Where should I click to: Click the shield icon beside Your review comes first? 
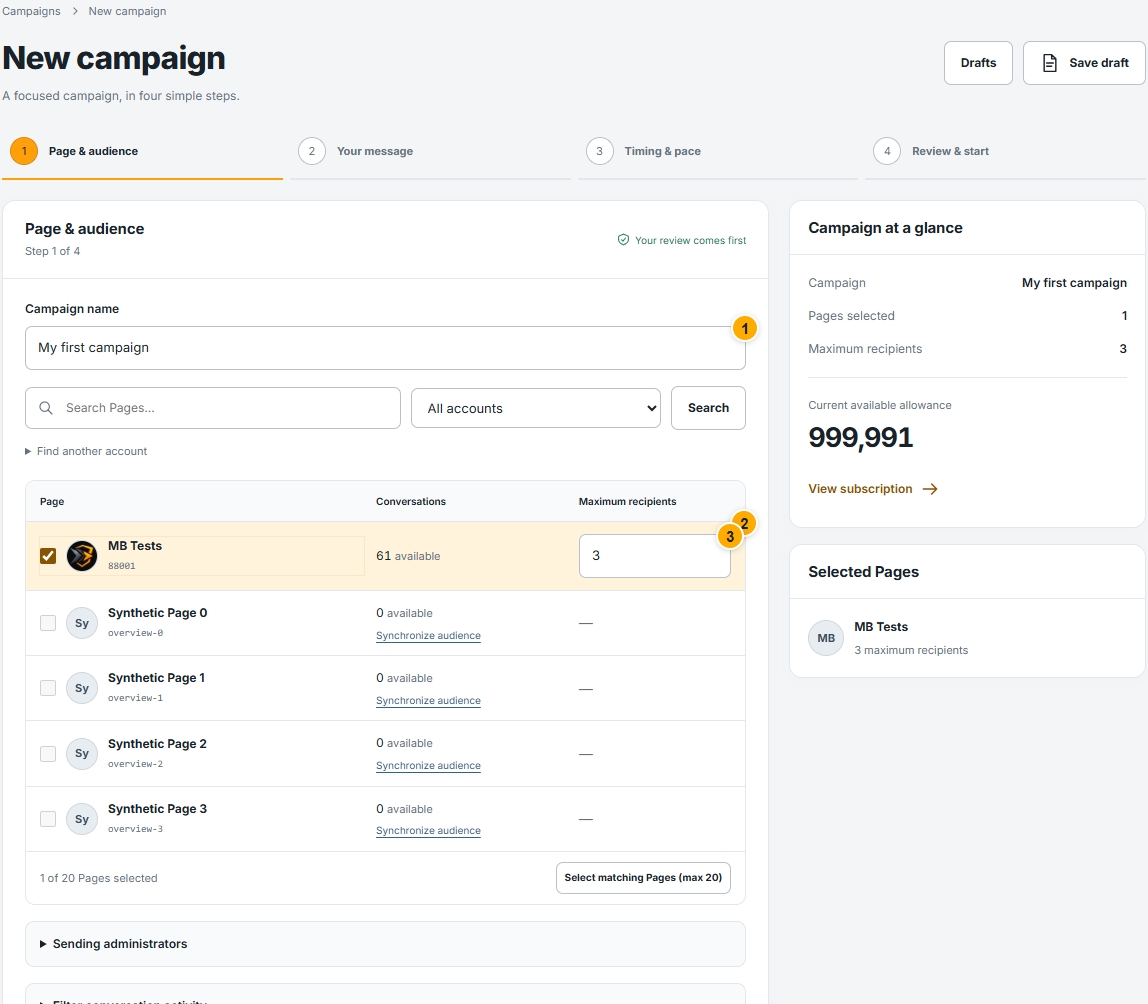[x=623, y=240]
